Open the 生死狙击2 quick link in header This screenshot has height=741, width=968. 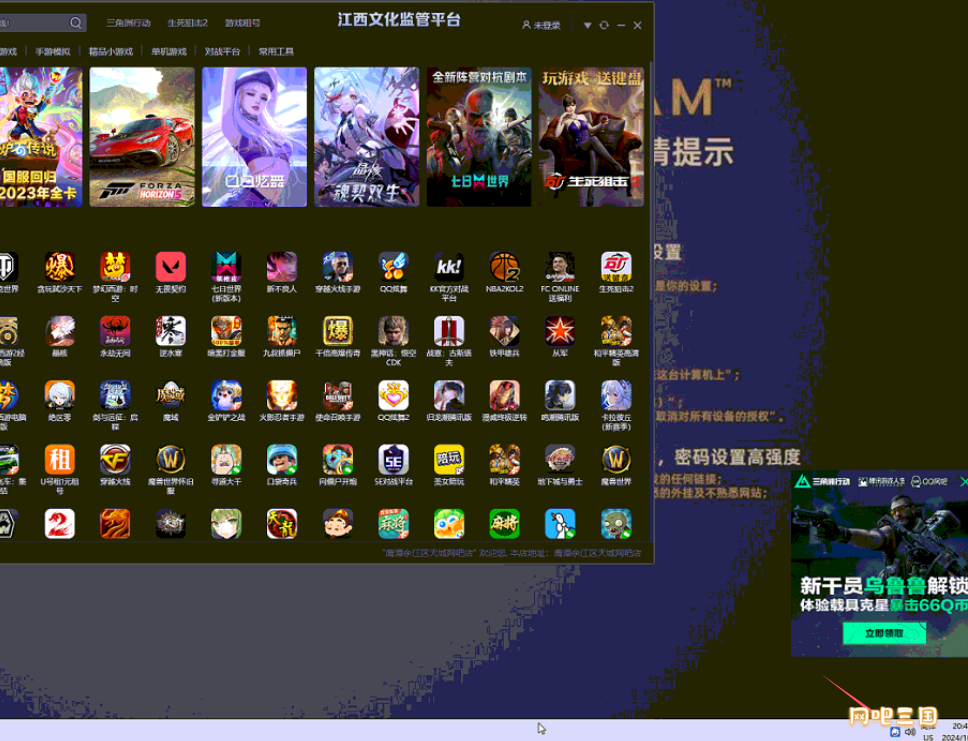[188, 23]
